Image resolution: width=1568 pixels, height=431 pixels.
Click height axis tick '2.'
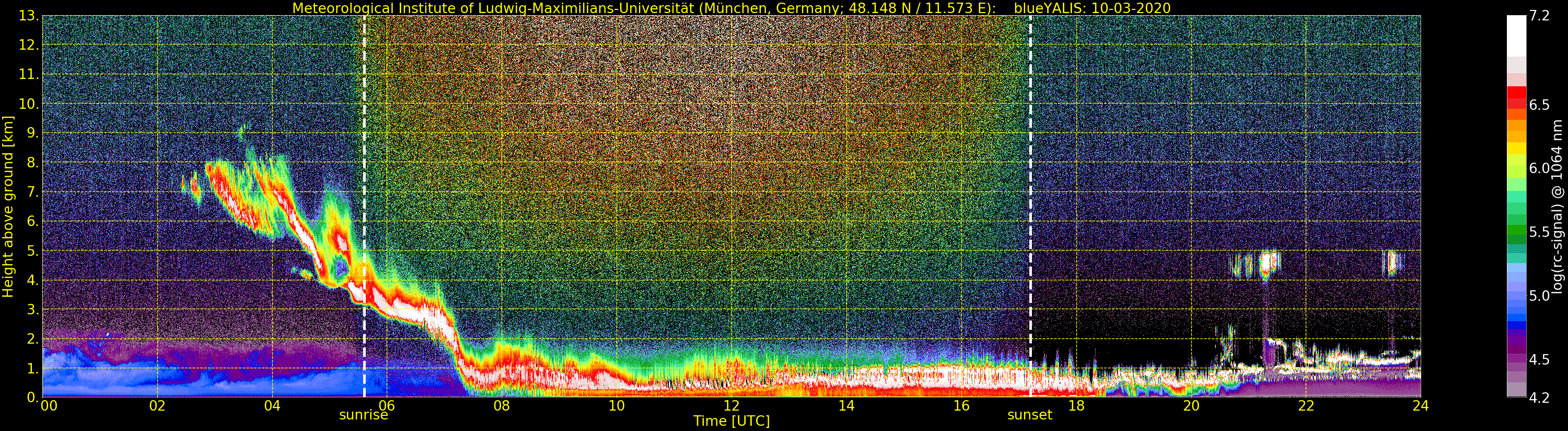(x=32, y=339)
